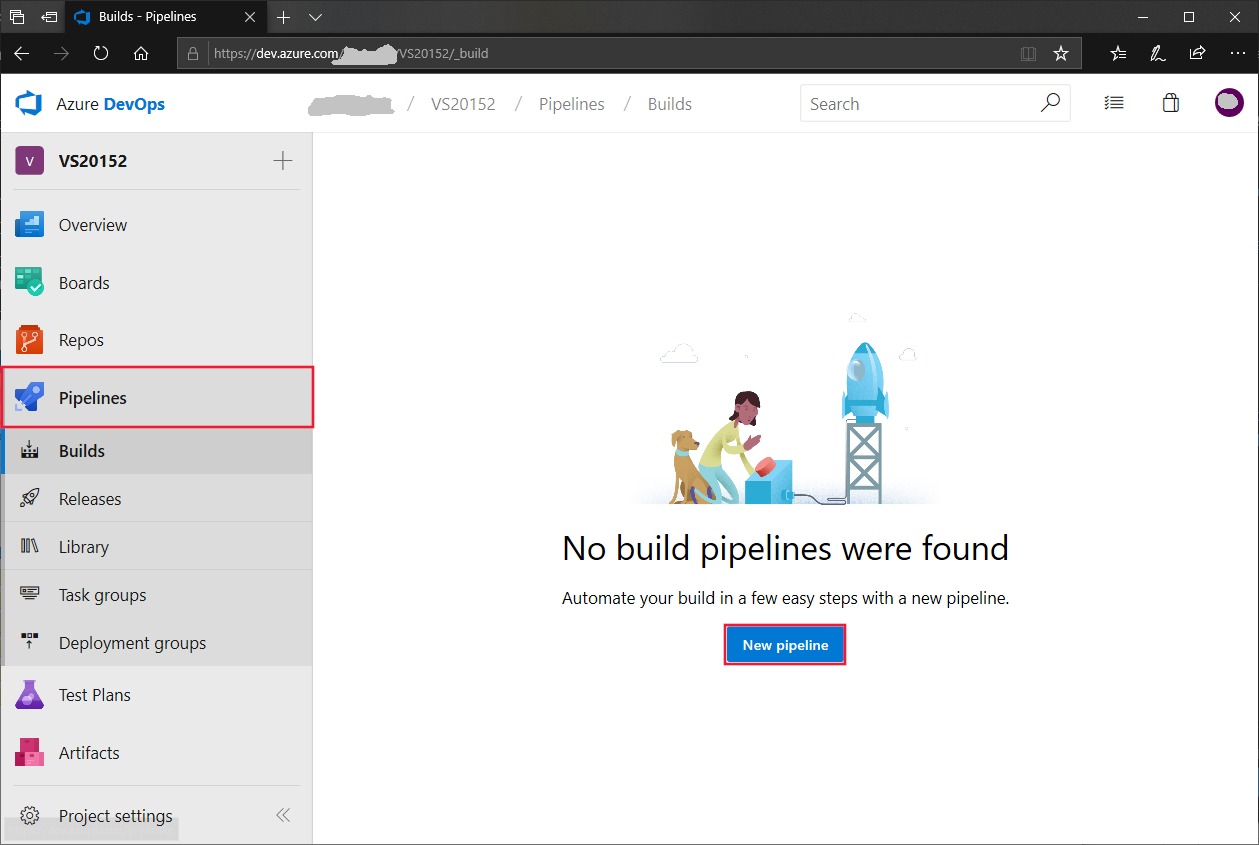Refresh the page with reload icon
Viewport: 1259px width, 845px height.
(x=101, y=53)
